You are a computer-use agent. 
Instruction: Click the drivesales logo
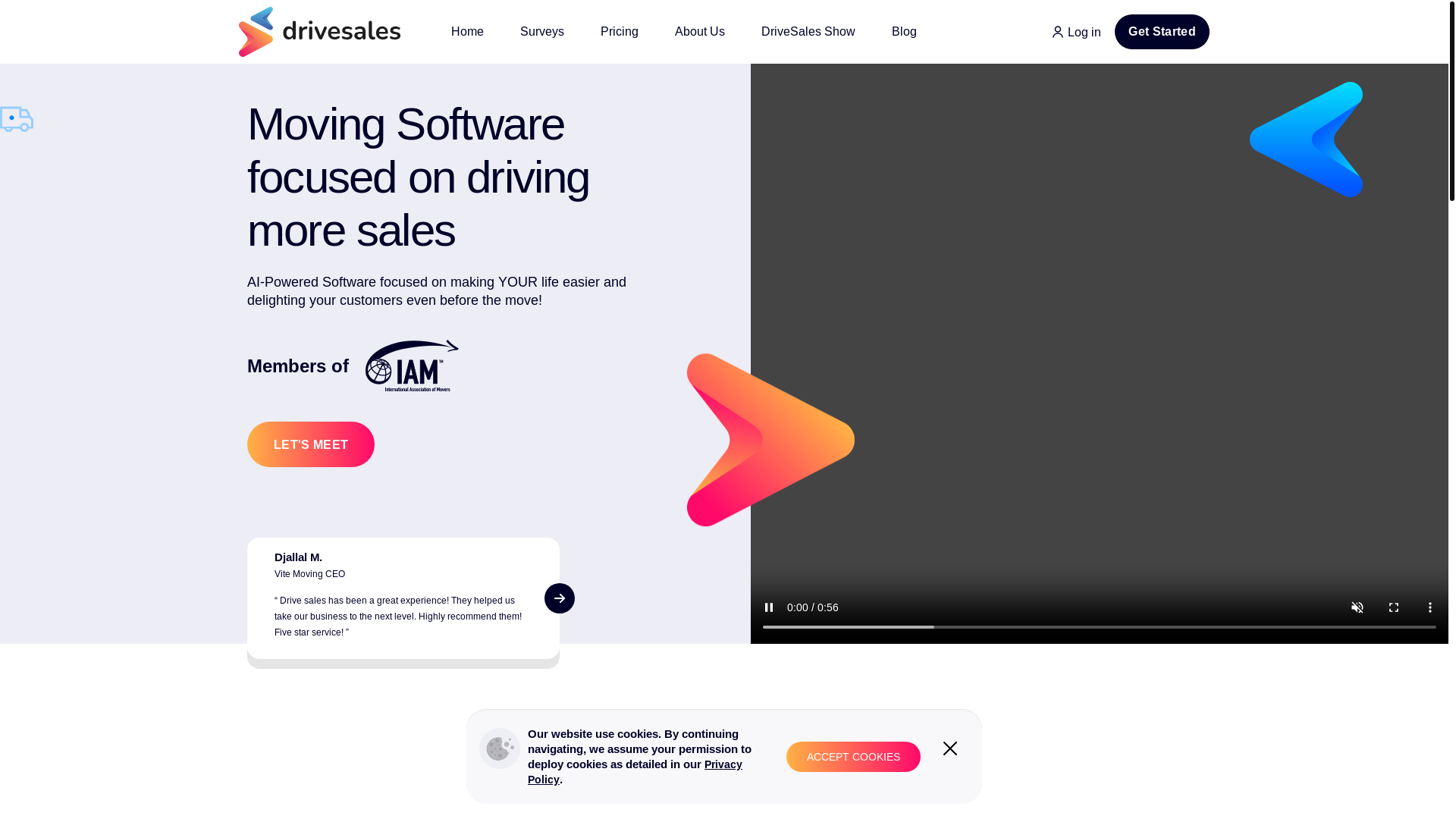(319, 32)
